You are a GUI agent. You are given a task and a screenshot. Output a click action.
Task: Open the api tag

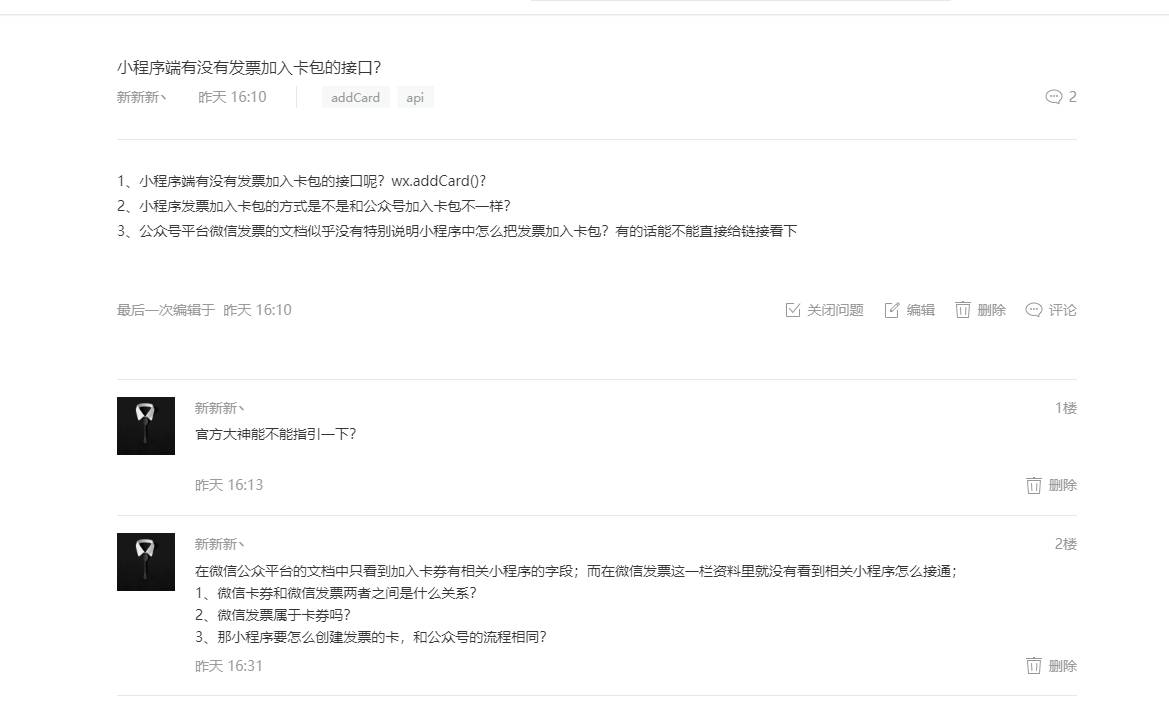point(415,98)
